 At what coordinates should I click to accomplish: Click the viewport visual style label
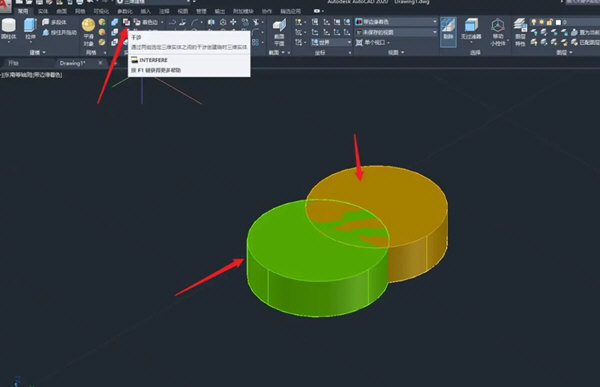(x=47, y=75)
